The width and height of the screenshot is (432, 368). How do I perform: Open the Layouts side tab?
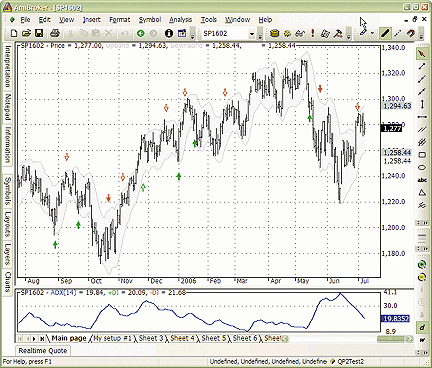(x=8, y=224)
